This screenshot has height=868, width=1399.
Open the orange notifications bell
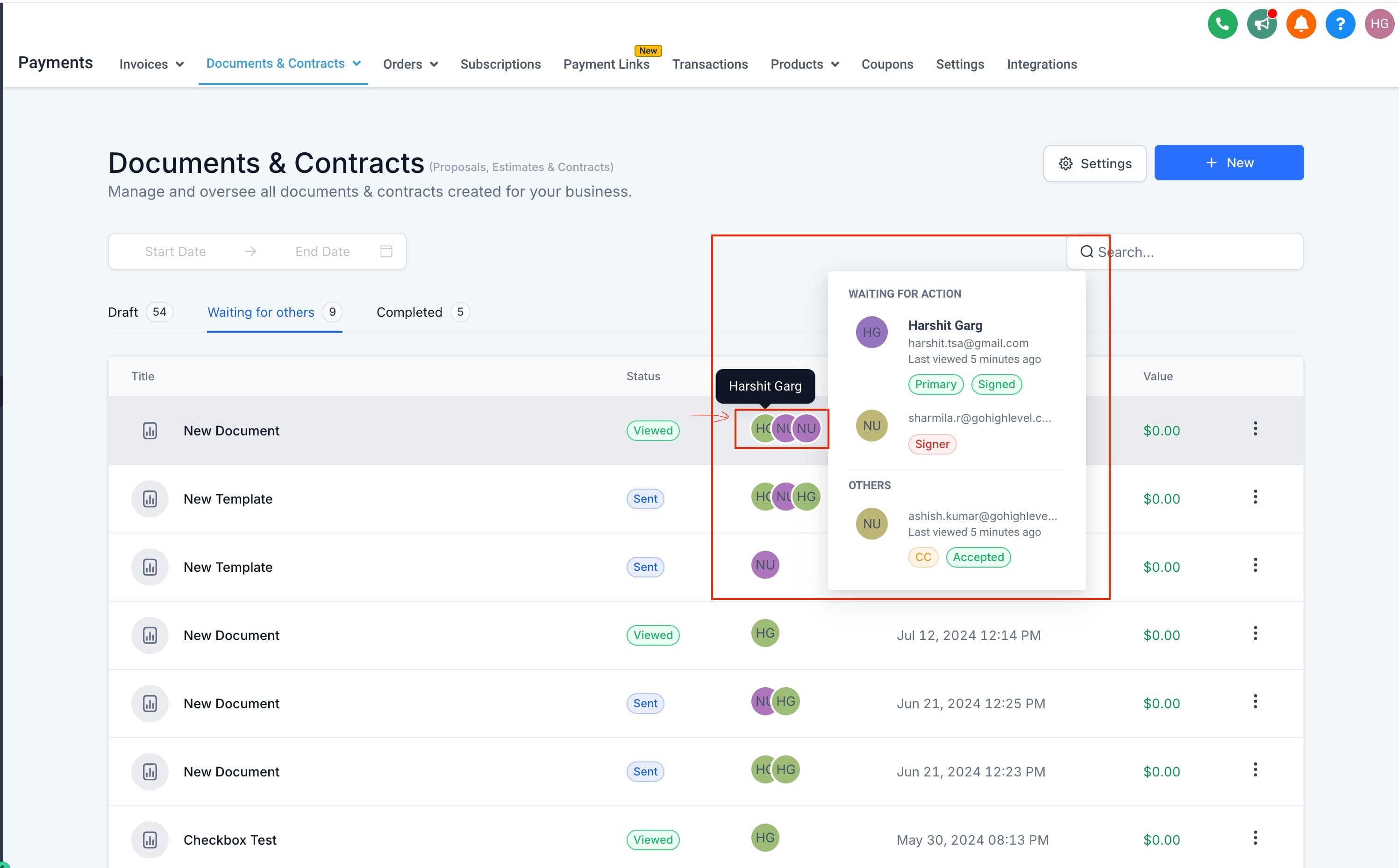(1300, 23)
